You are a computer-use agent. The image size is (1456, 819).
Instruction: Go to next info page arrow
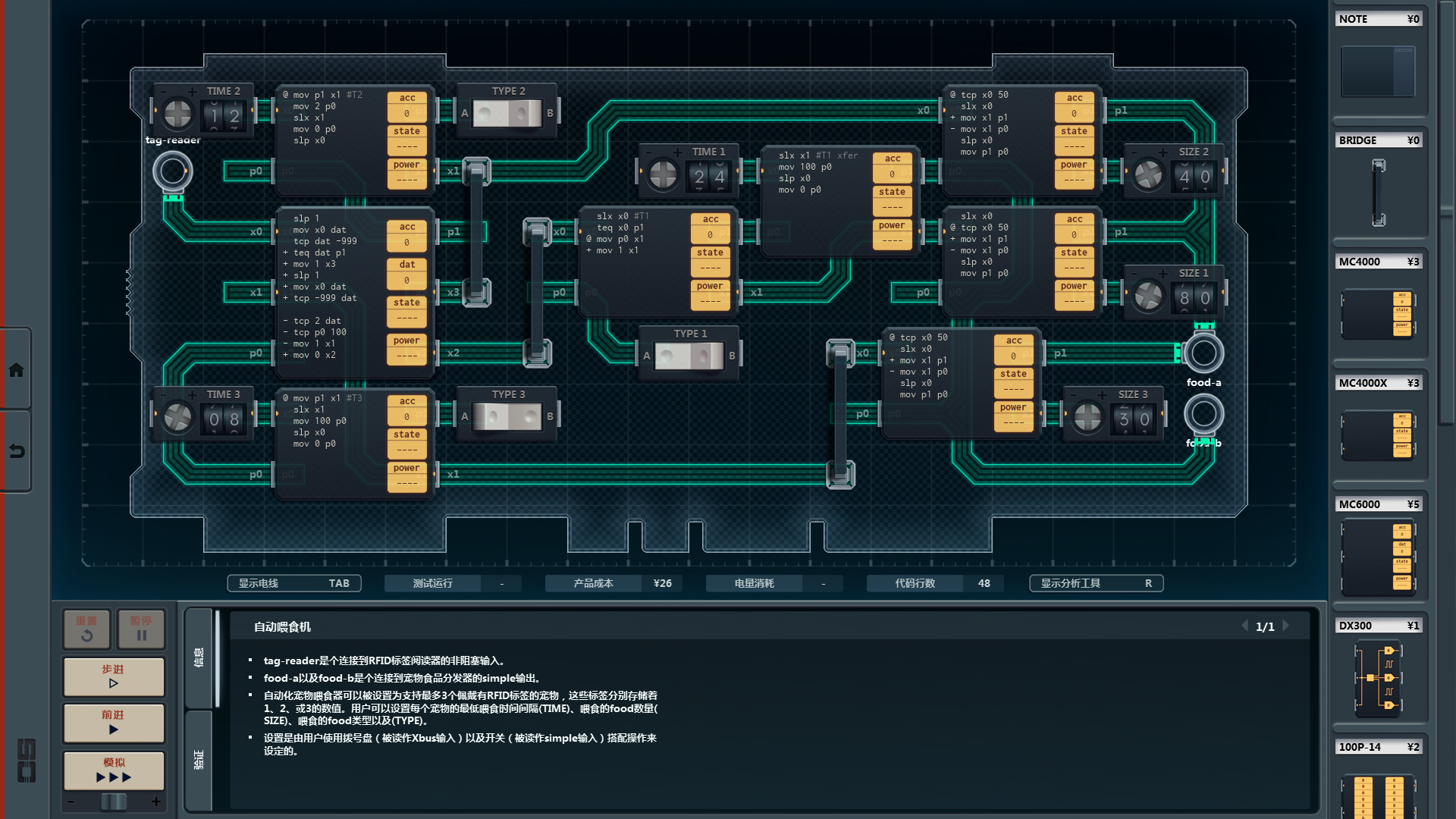pyautogui.click(x=1285, y=626)
